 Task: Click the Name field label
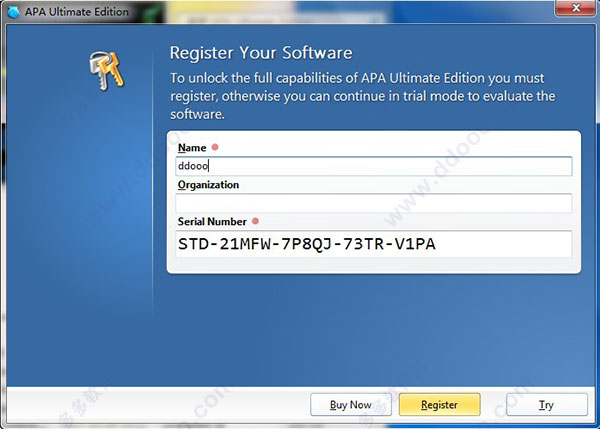click(192, 148)
